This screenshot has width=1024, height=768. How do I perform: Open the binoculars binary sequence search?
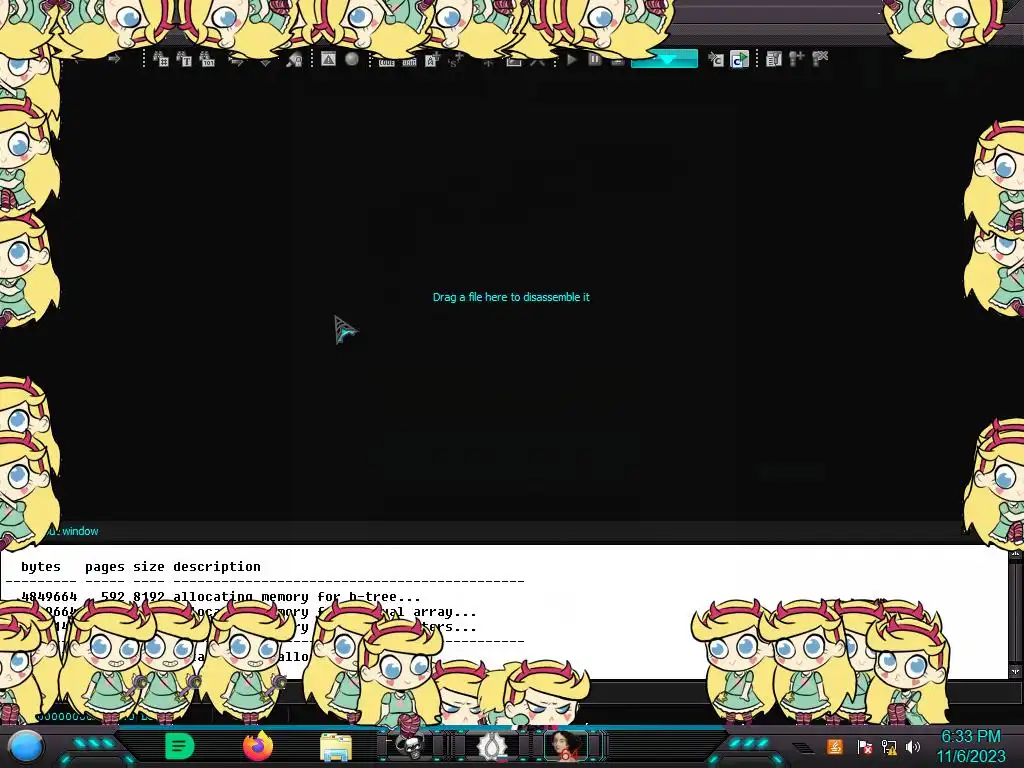207,59
